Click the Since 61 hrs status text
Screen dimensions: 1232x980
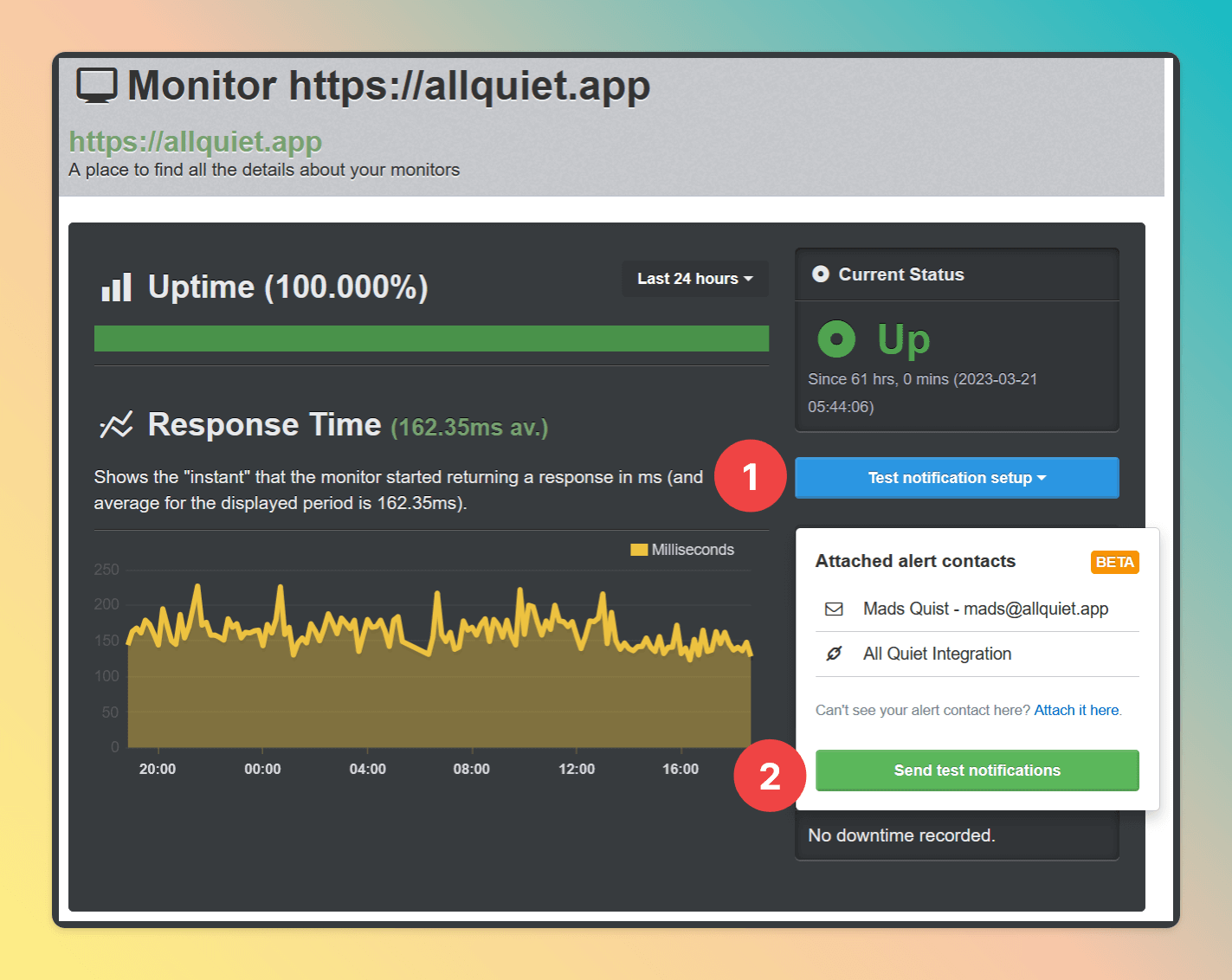[922, 393]
